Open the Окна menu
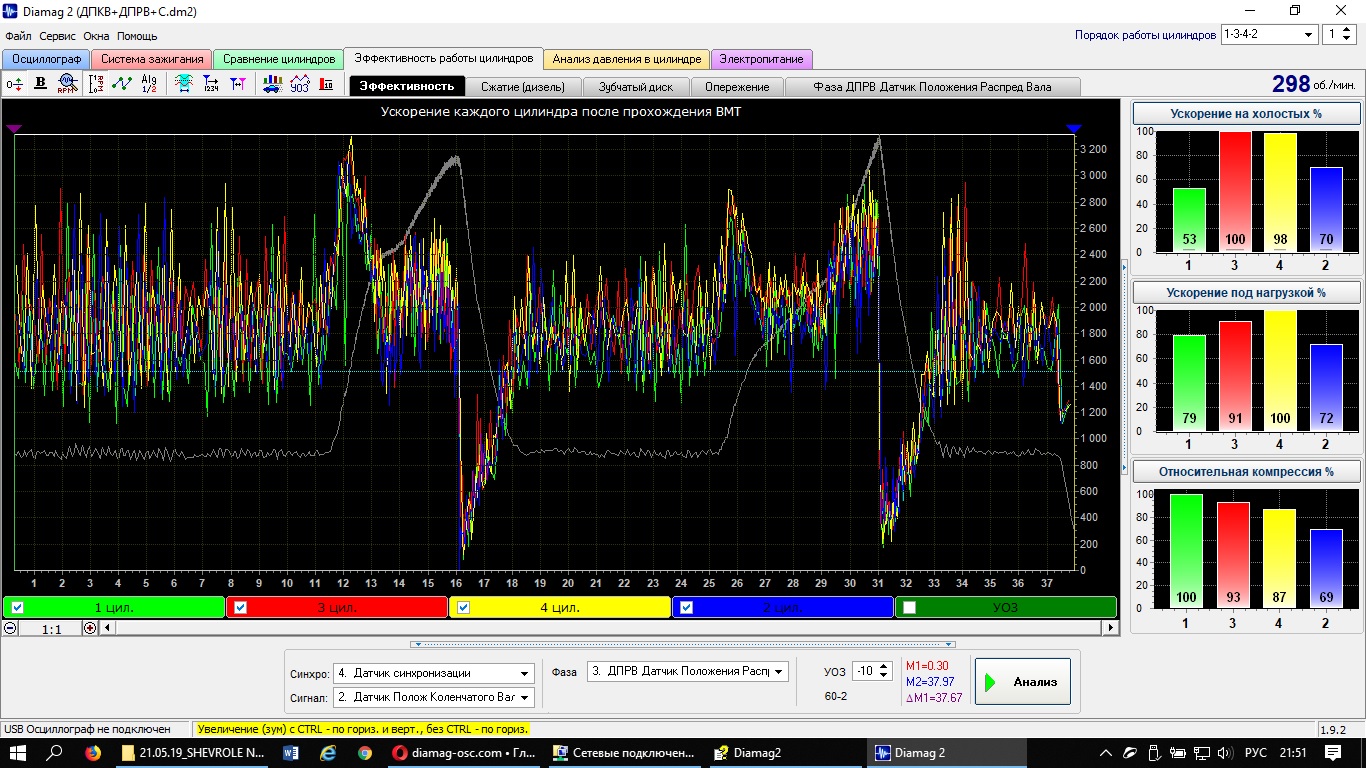1366x768 pixels. tap(97, 36)
